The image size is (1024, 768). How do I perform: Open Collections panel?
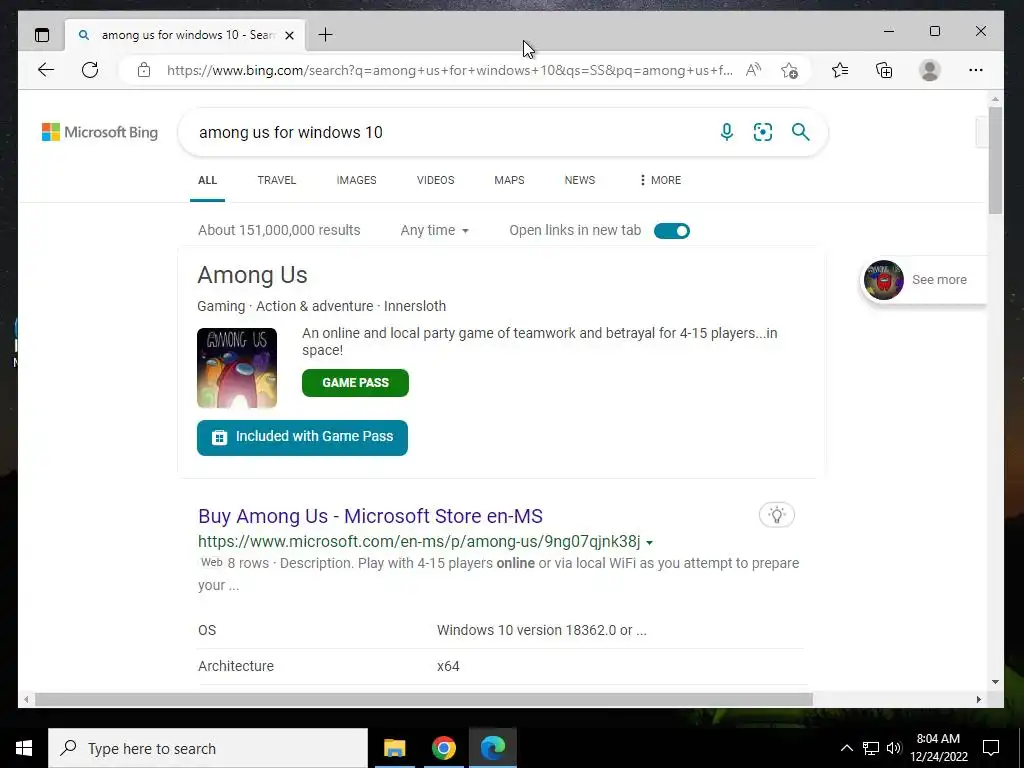click(884, 70)
